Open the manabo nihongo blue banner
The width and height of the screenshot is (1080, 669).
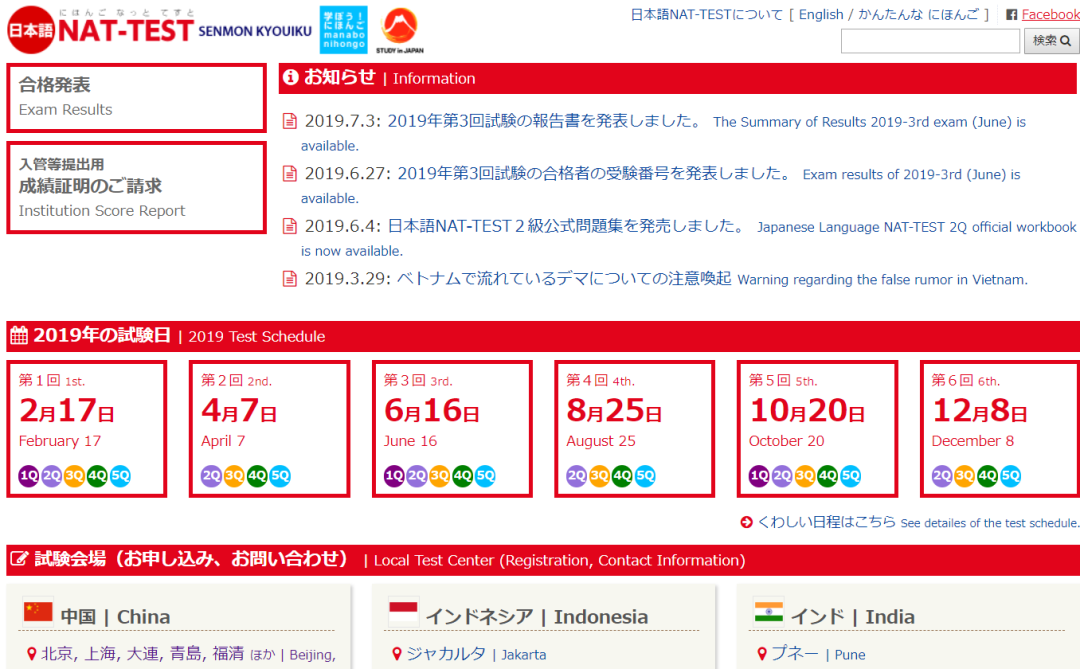[343, 30]
